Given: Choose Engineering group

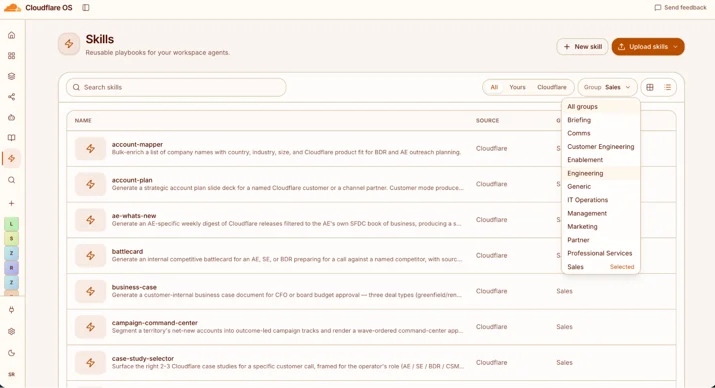Looking at the screenshot, I should 601,173.
